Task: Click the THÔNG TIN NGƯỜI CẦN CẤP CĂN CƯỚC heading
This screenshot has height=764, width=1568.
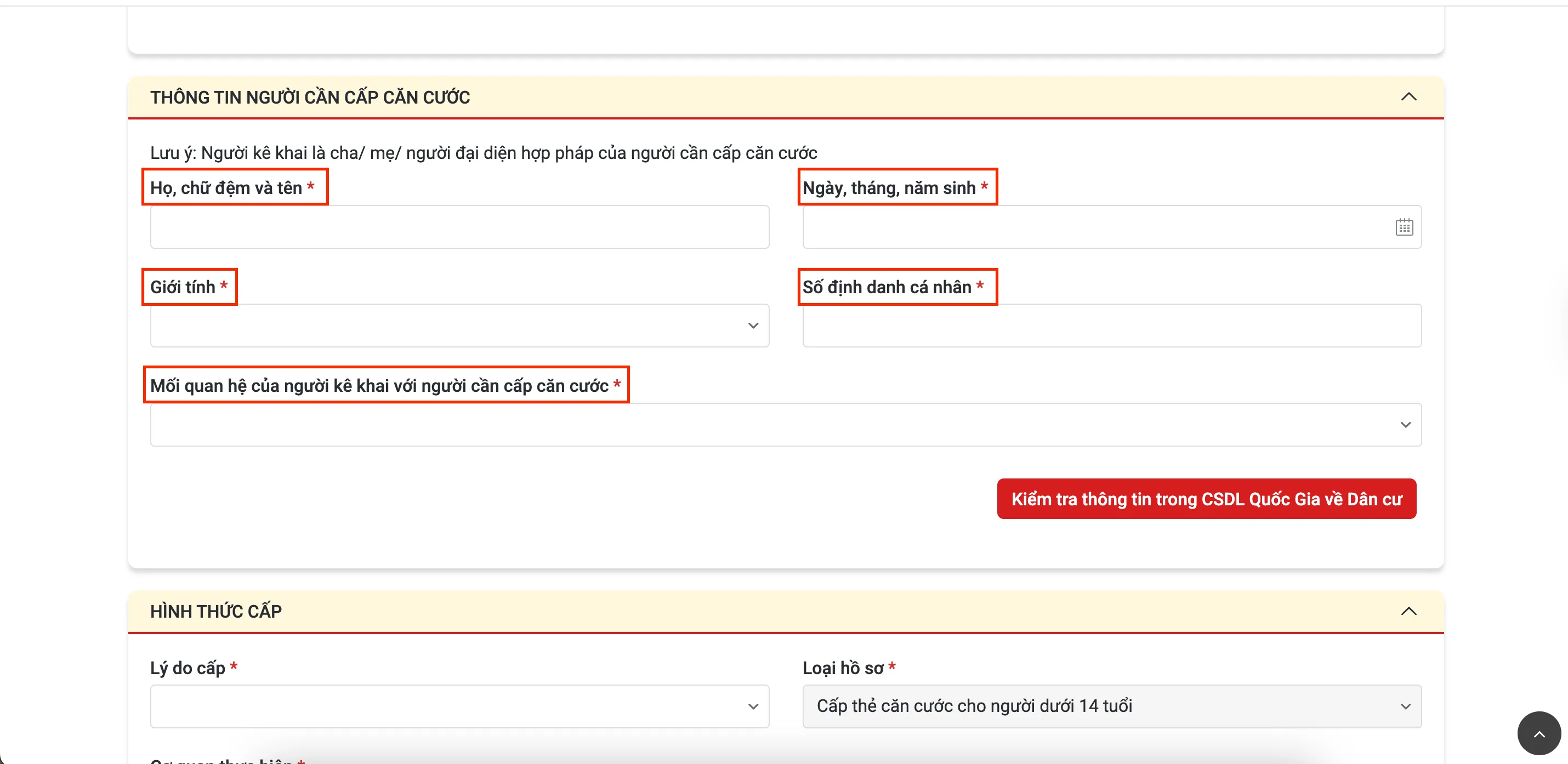Action: pos(310,98)
